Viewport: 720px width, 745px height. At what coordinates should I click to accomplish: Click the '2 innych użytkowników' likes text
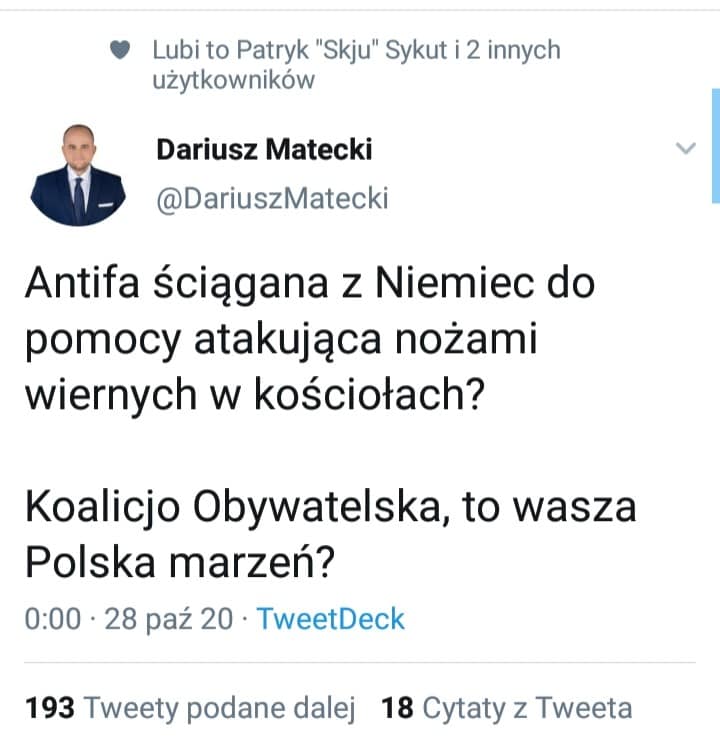(356, 65)
